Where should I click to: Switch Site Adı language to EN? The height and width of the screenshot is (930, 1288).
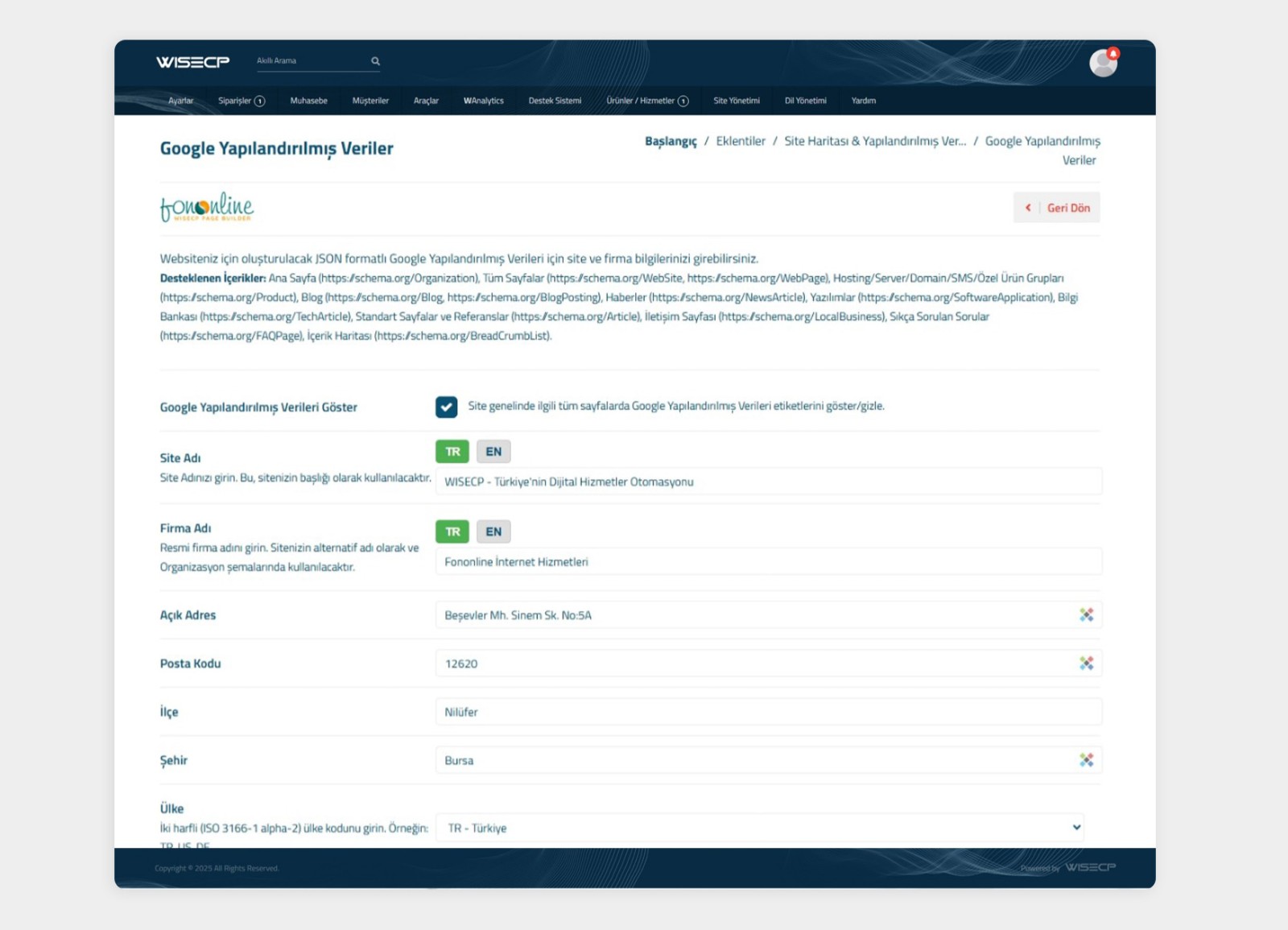(493, 452)
